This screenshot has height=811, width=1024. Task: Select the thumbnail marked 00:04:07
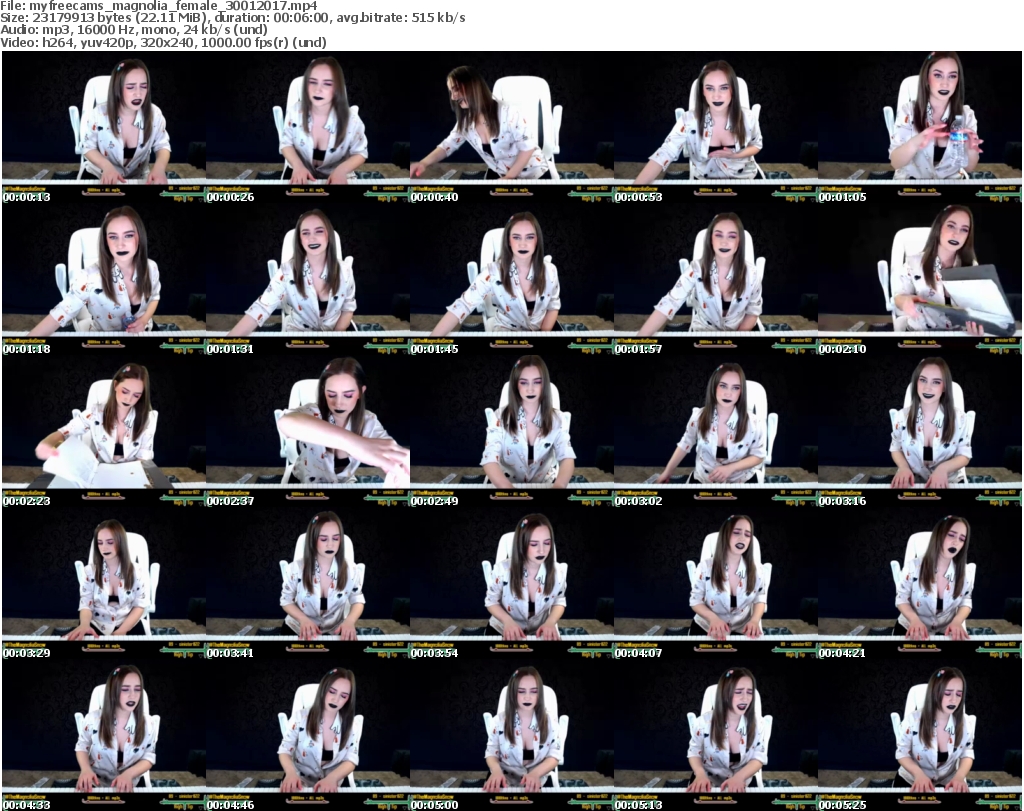716,584
